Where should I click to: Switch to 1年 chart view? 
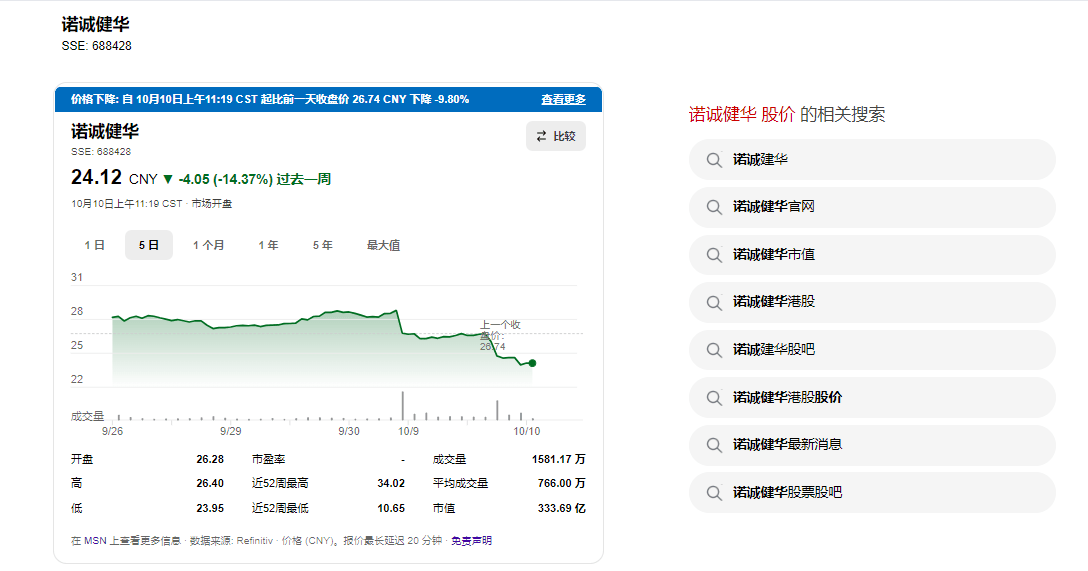click(x=268, y=245)
